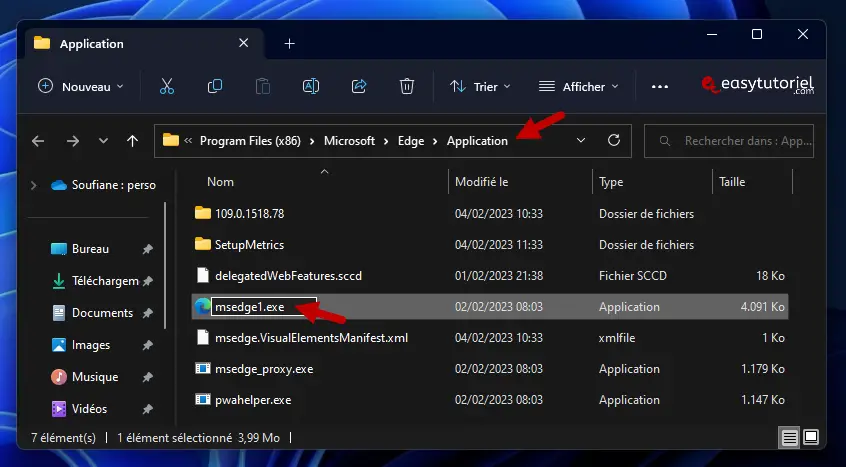
Task: Open a new tab with plus button
Action: 290,44
